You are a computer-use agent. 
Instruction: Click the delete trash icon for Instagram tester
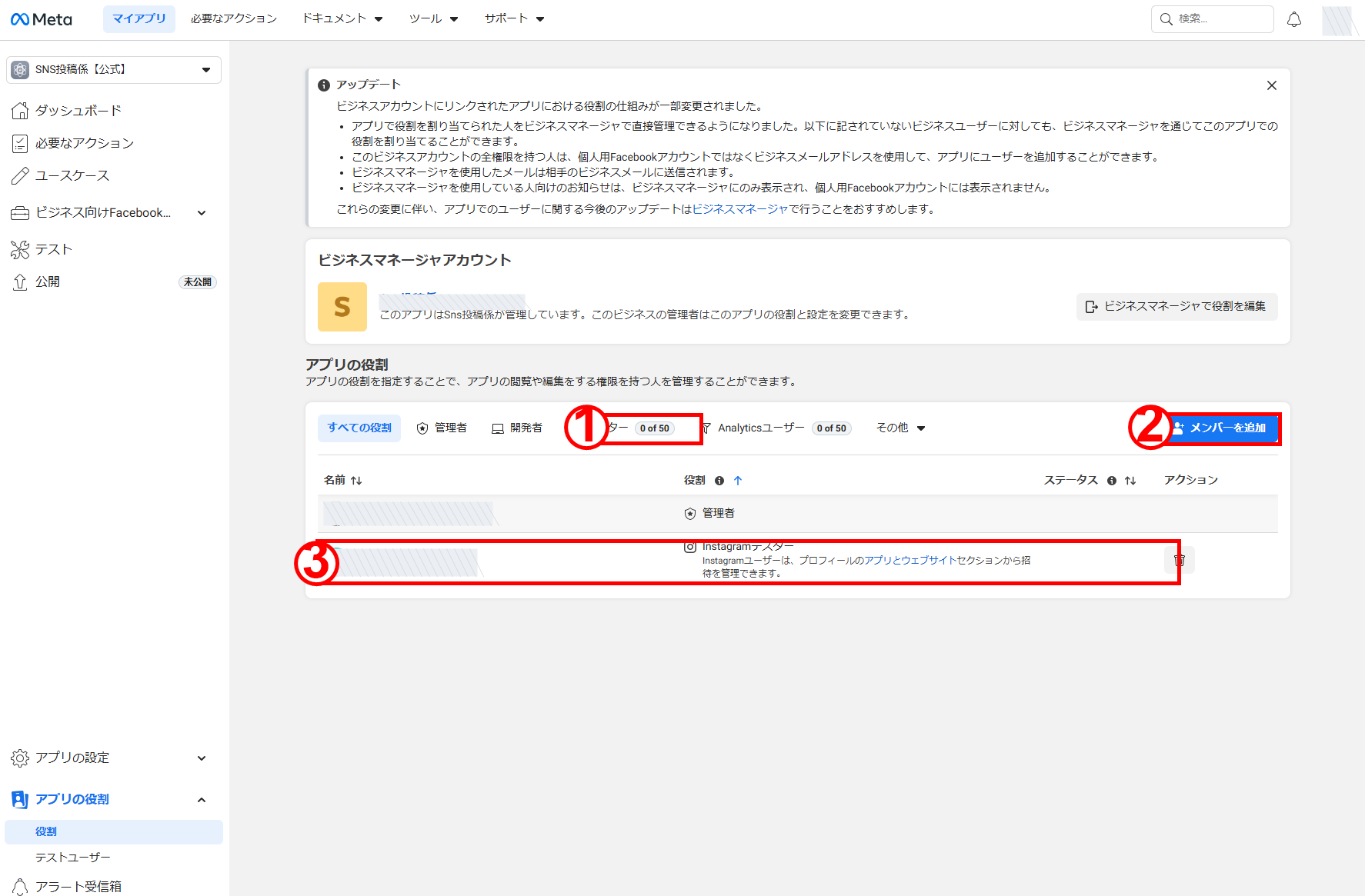(1179, 560)
